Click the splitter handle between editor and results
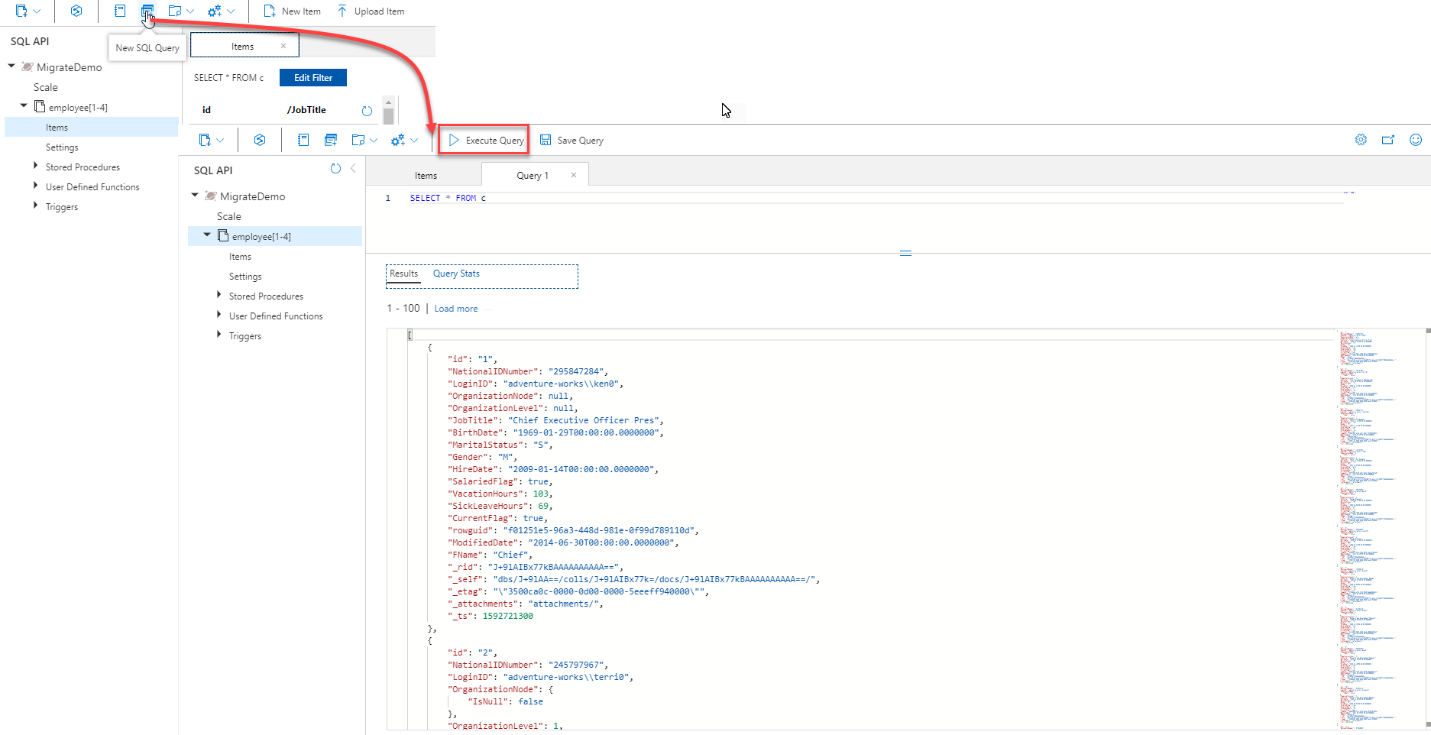The image size is (1431, 735). (x=905, y=254)
